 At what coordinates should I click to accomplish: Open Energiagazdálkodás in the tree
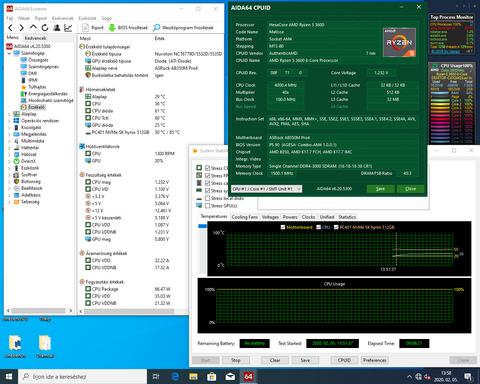(44, 94)
